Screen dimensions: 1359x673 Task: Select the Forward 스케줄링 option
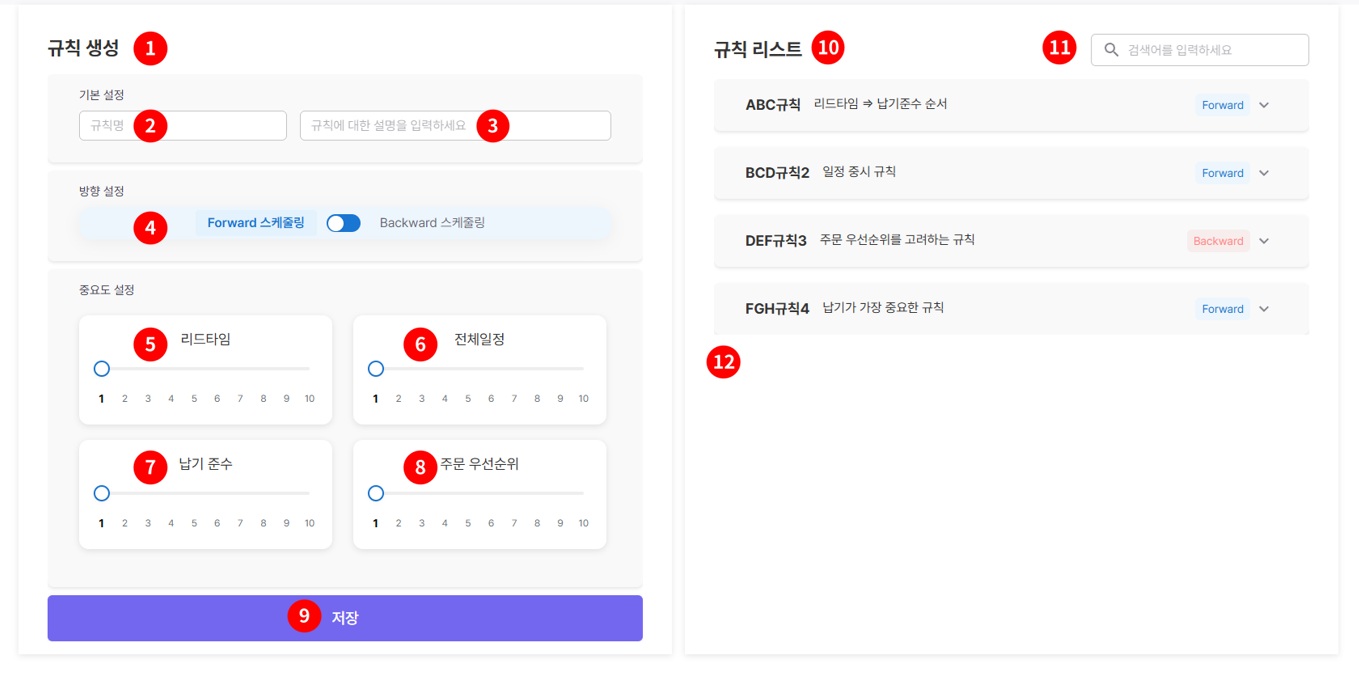pos(257,223)
